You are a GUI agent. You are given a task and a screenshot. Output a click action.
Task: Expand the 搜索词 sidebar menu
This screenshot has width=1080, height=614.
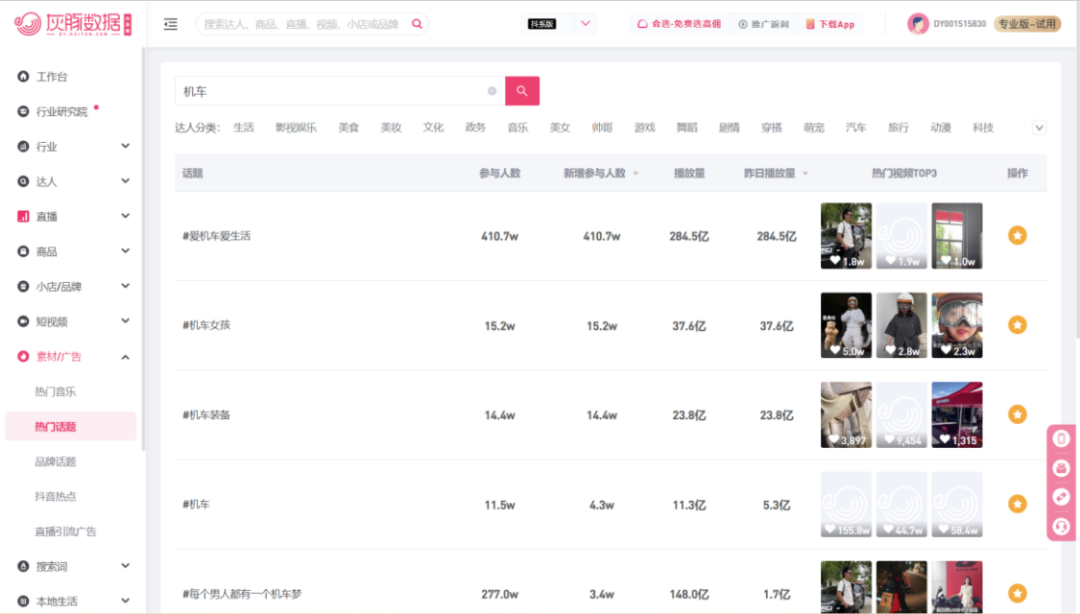(x=125, y=566)
